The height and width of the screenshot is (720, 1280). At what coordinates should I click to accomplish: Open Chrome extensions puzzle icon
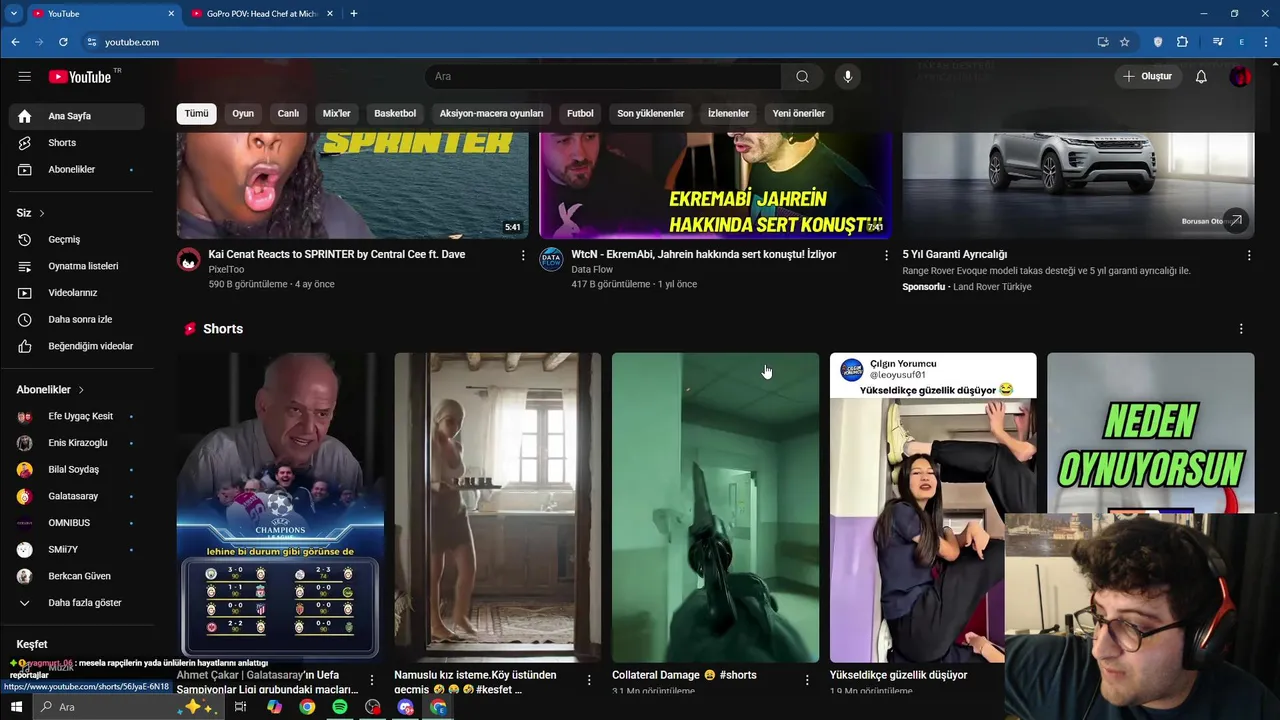tap(1182, 42)
